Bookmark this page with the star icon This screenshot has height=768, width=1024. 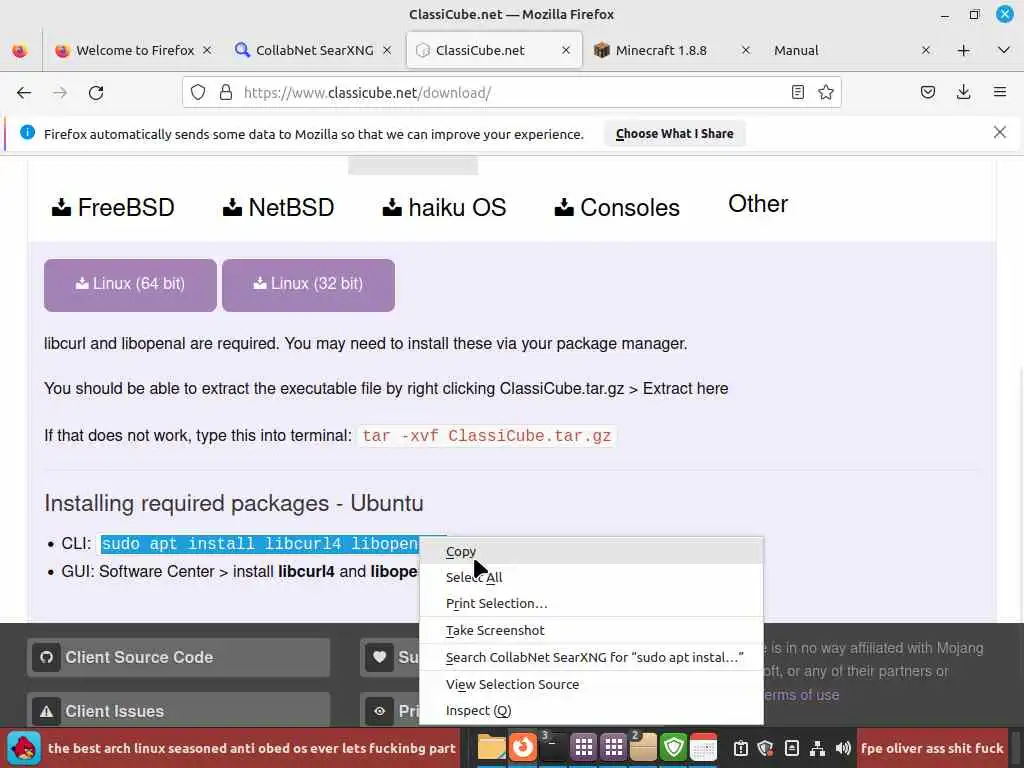(x=825, y=93)
